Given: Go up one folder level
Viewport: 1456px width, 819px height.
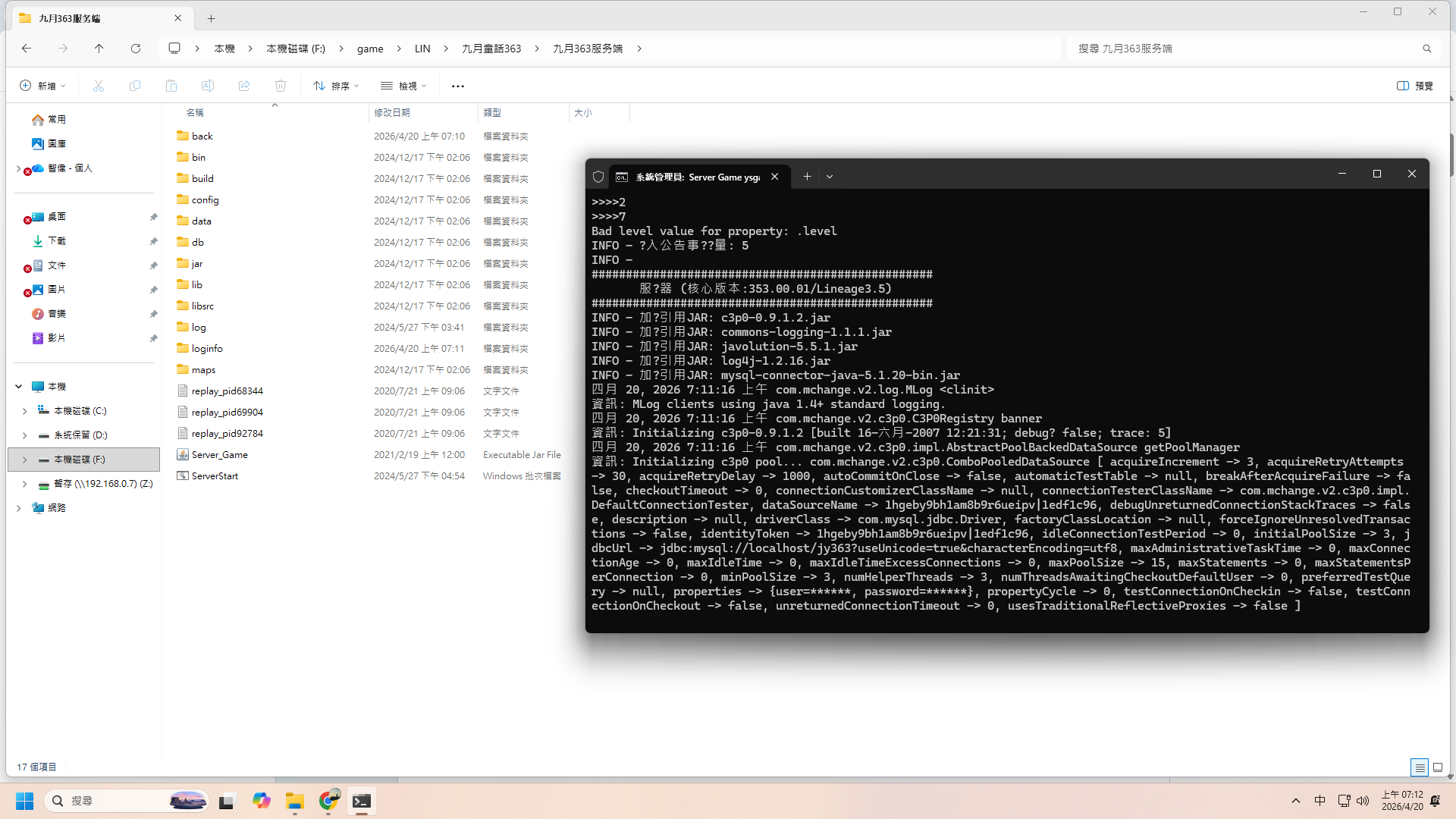Looking at the screenshot, I should 99,49.
